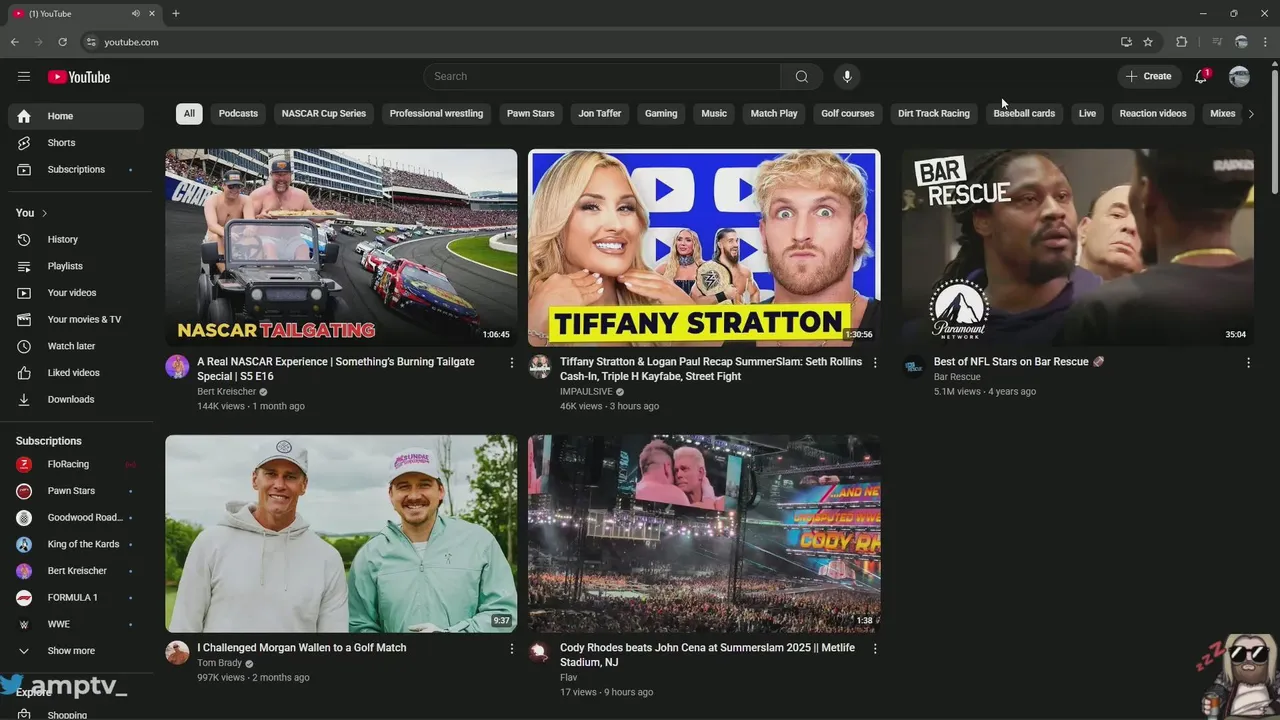Expand subscriptions with Show more
Viewport: 1280px width, 720px height.
[x=76, y=651]
